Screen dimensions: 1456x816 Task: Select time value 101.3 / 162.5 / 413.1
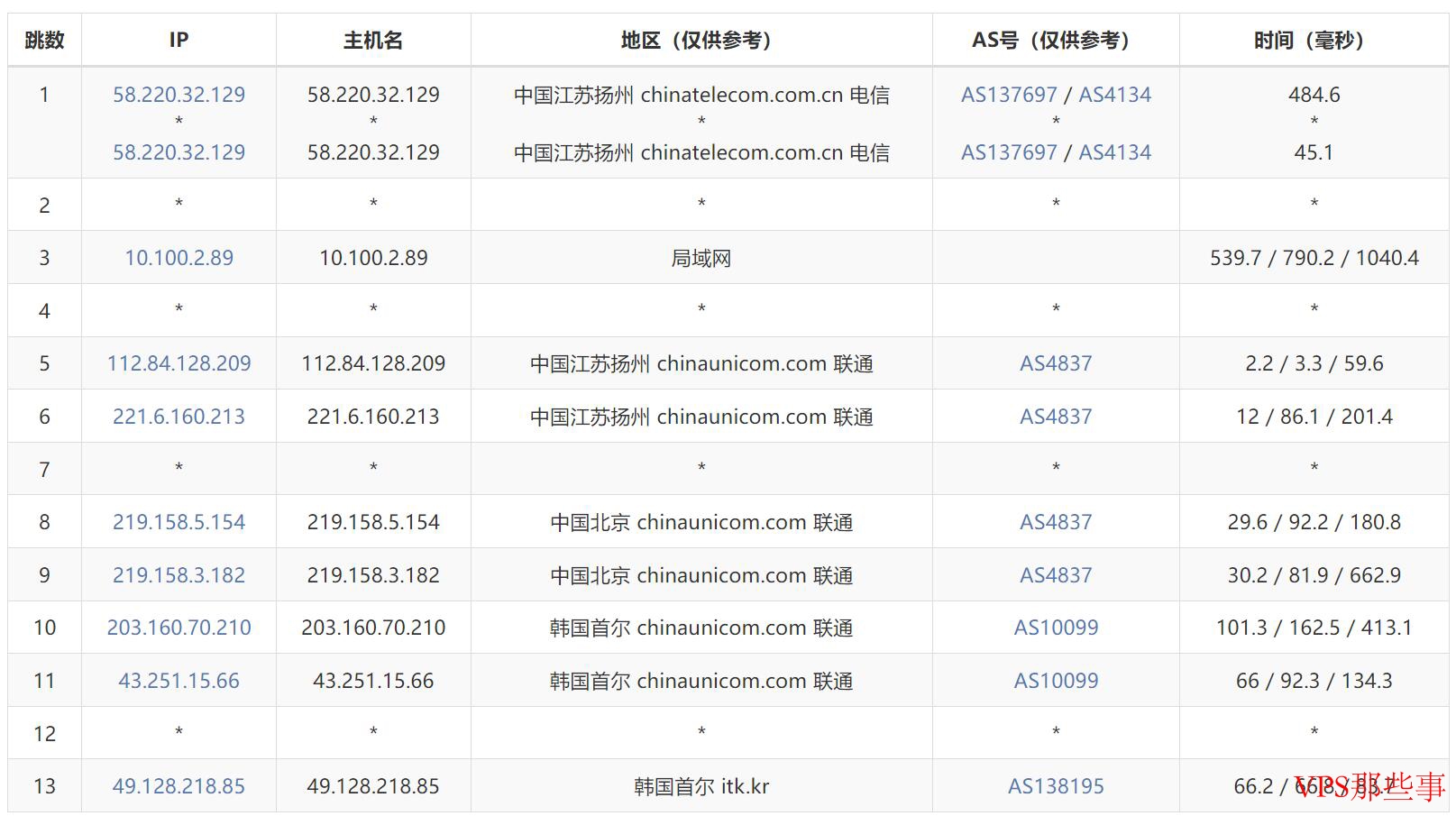[1314, 628]
